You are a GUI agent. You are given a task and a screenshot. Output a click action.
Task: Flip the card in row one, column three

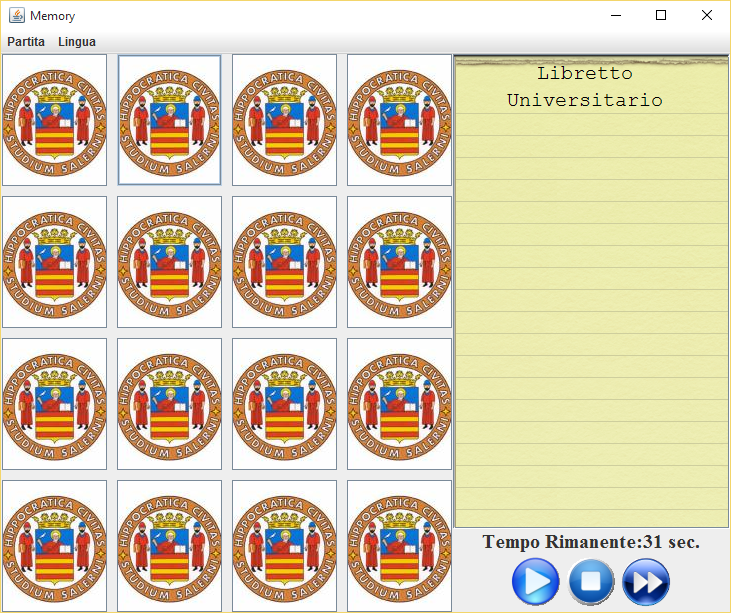click(284, 120)
